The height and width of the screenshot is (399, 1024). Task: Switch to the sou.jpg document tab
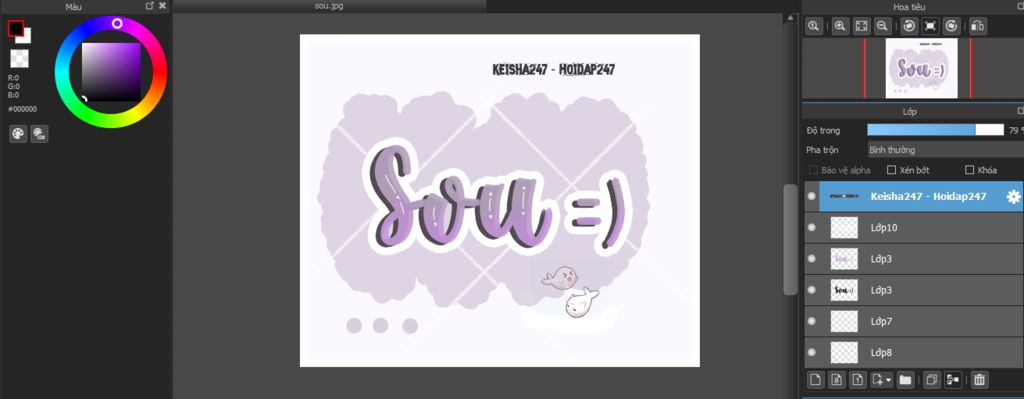tap(329, 6)
